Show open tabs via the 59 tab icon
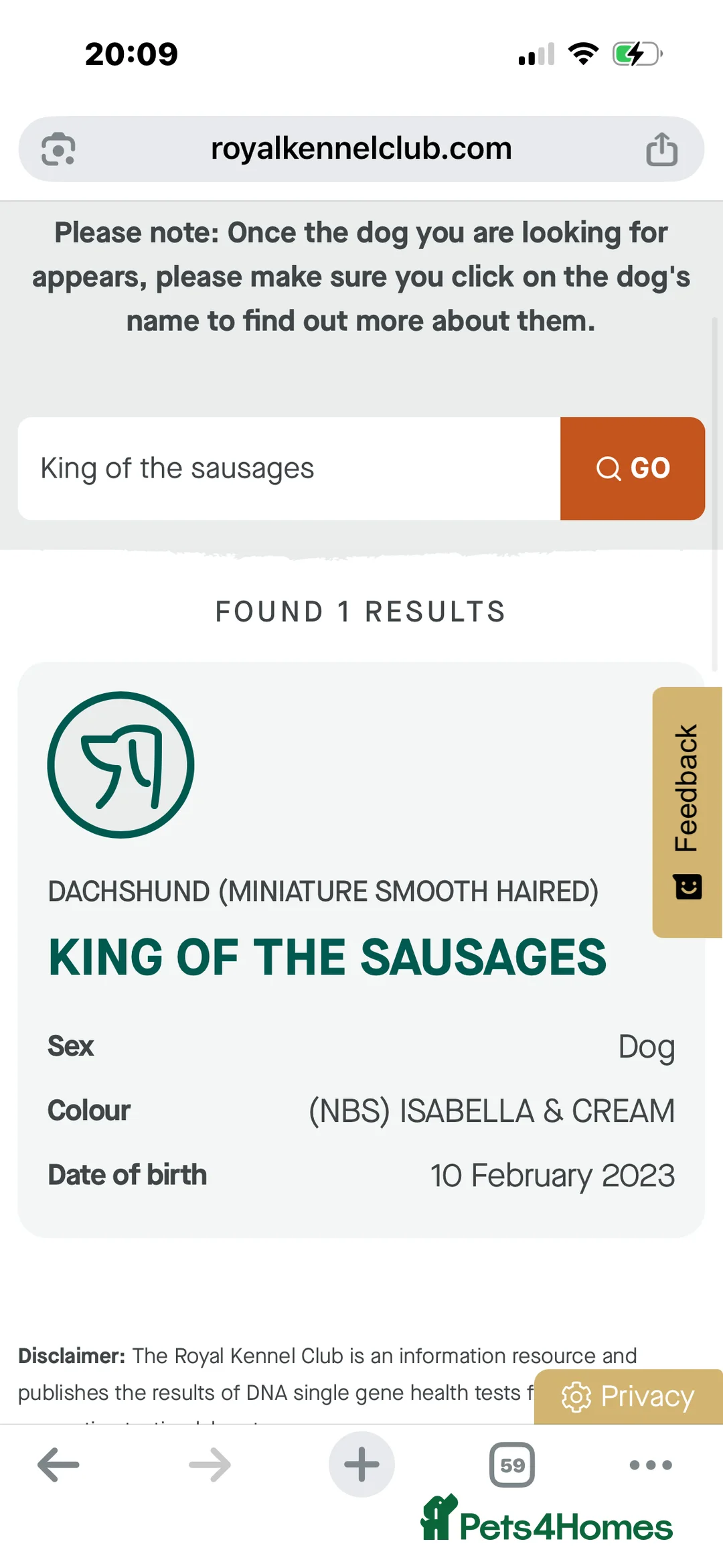Viewport: 723px width, 1568px height. click(511, 1465)
